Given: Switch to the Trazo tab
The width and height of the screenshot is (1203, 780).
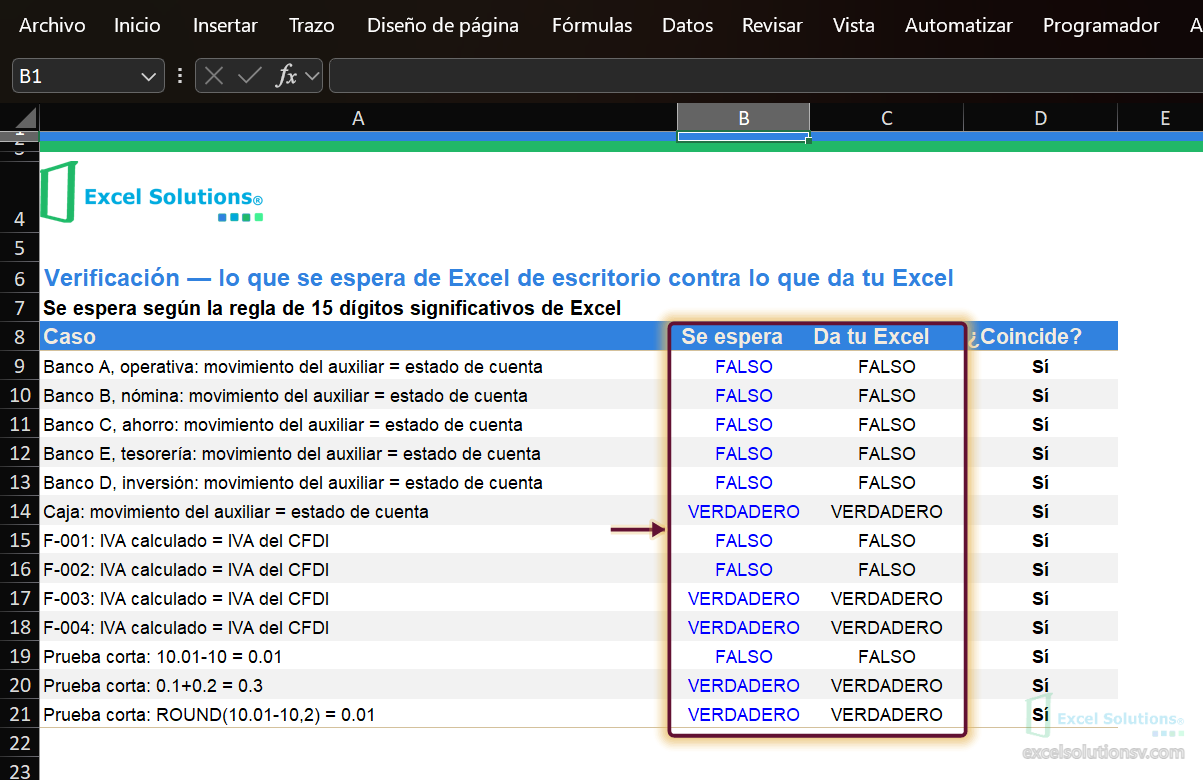Looking at the screenshot, I should pos(311,26).
